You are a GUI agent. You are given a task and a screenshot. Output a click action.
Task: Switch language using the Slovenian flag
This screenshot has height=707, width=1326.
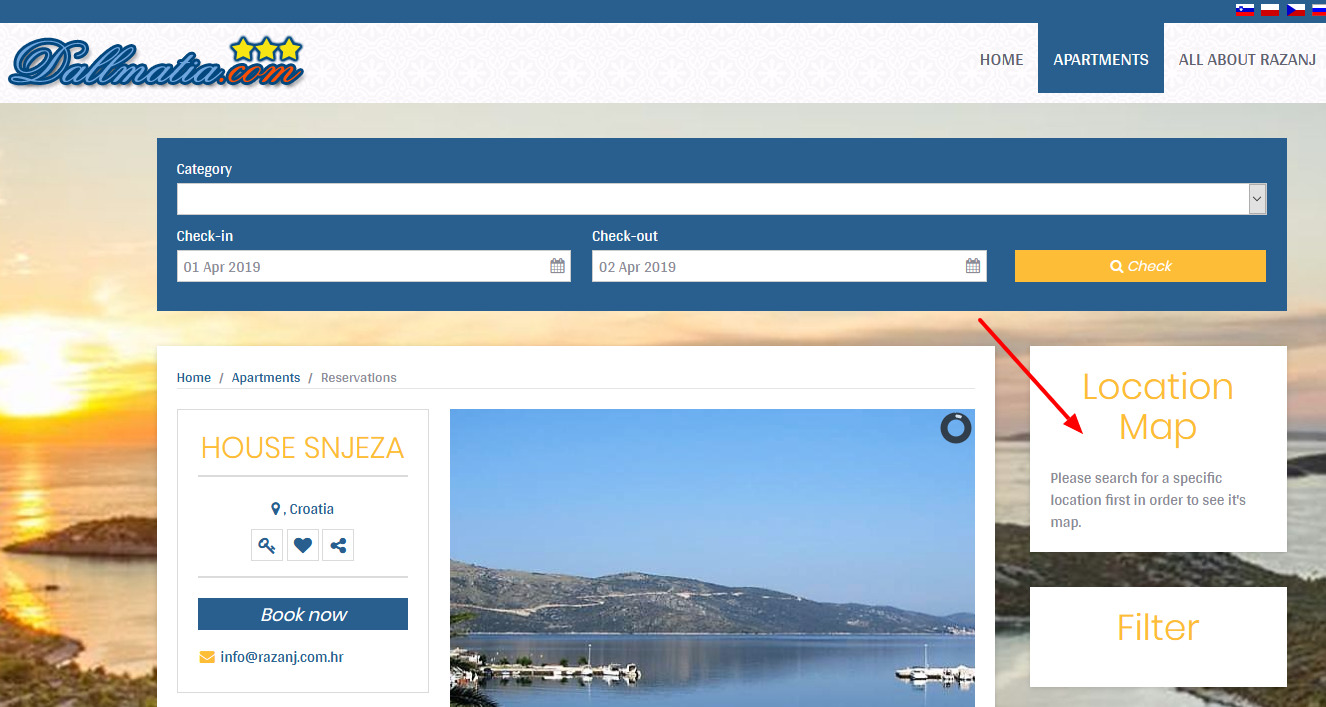(x=1245, y=10)
